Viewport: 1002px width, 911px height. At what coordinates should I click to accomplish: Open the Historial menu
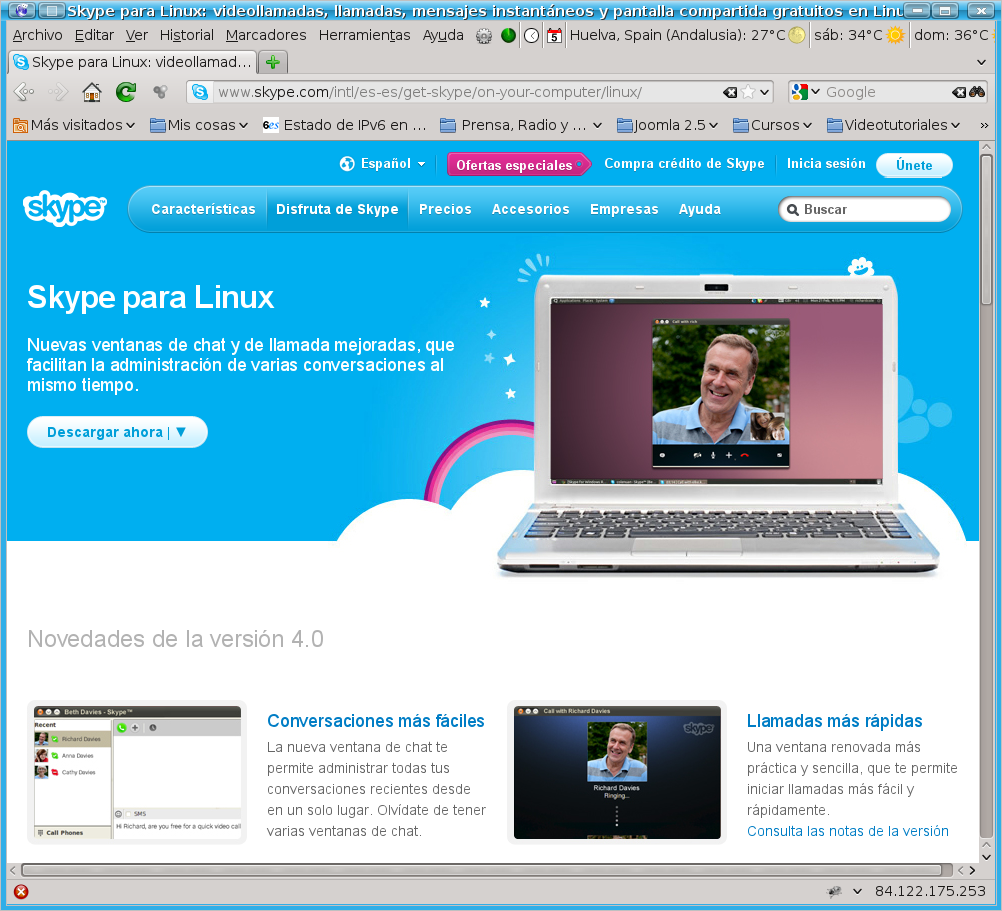pos(187,36)
